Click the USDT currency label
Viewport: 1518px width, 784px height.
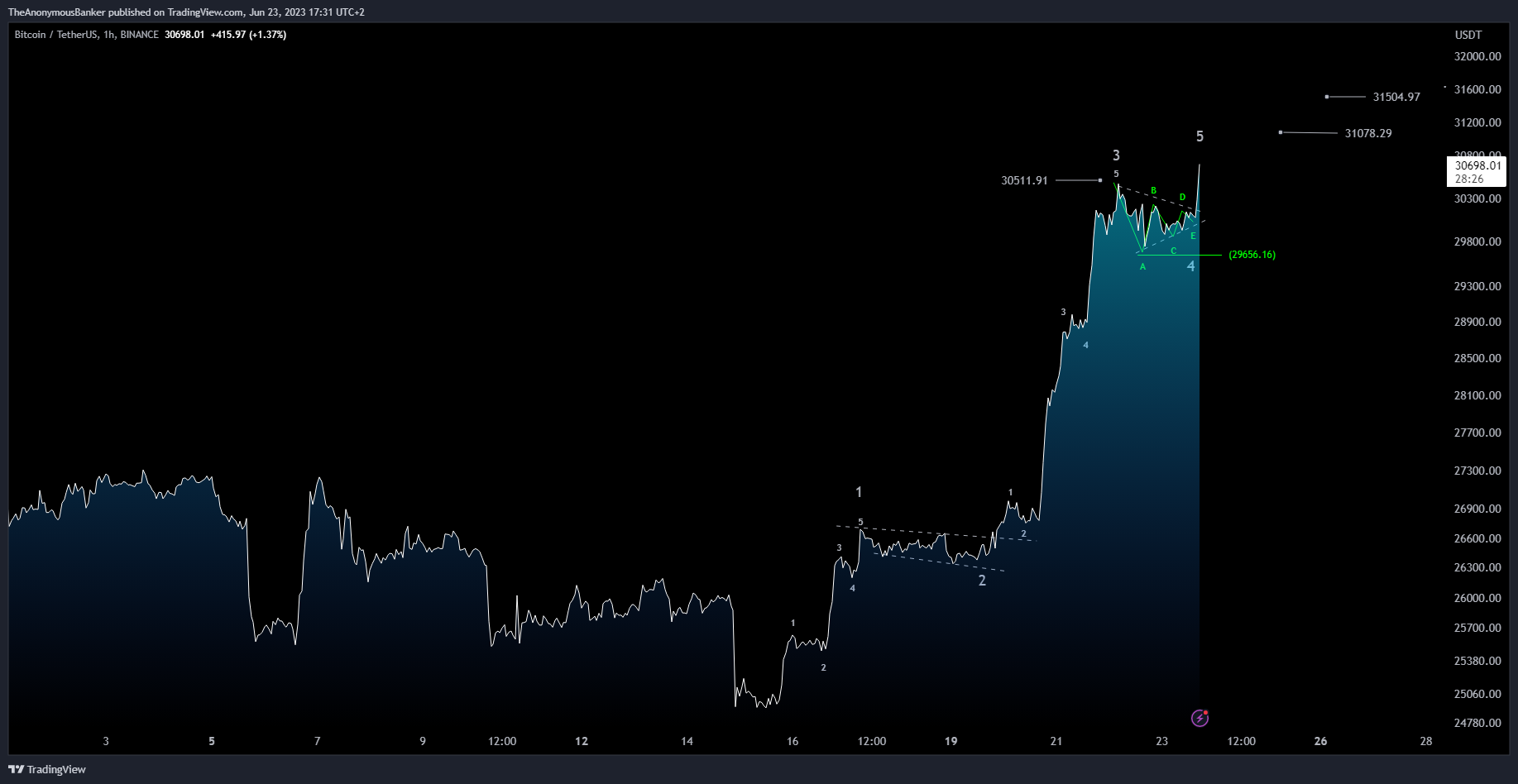pos(1468,35)
